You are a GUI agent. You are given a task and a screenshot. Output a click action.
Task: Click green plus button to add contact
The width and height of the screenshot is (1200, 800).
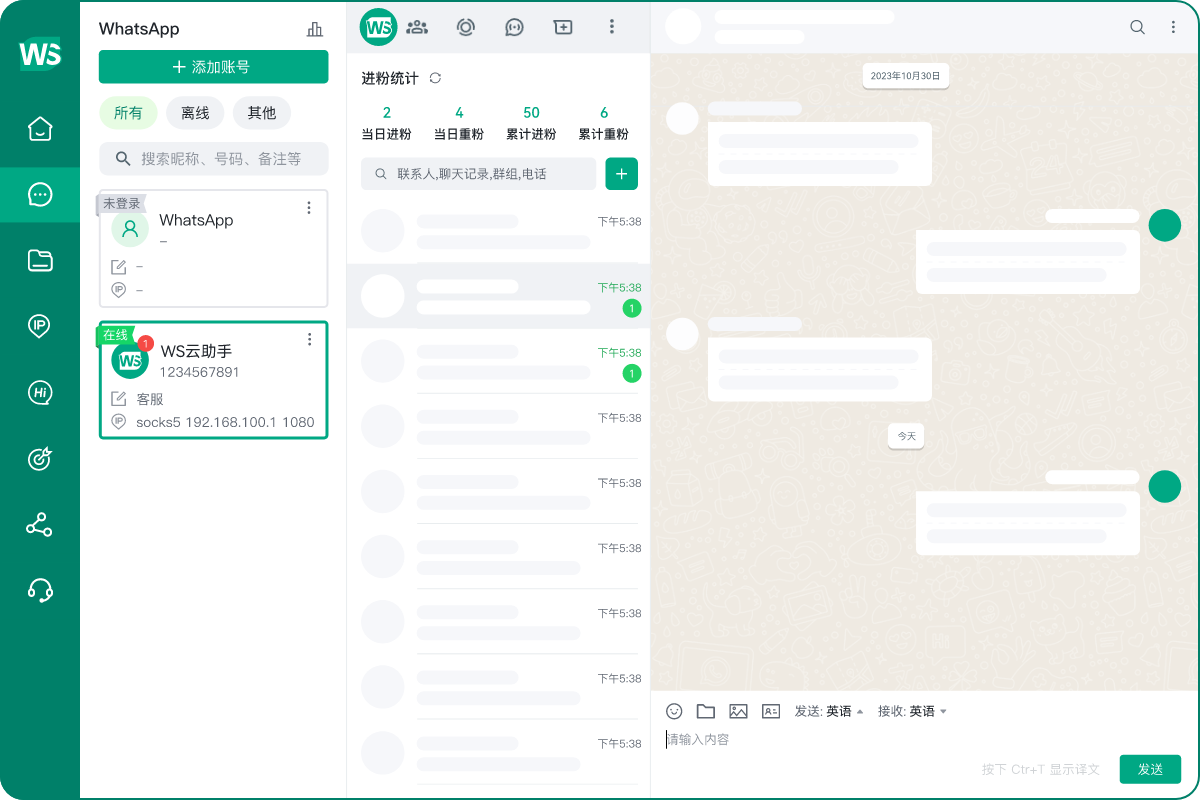pos(621,174)
